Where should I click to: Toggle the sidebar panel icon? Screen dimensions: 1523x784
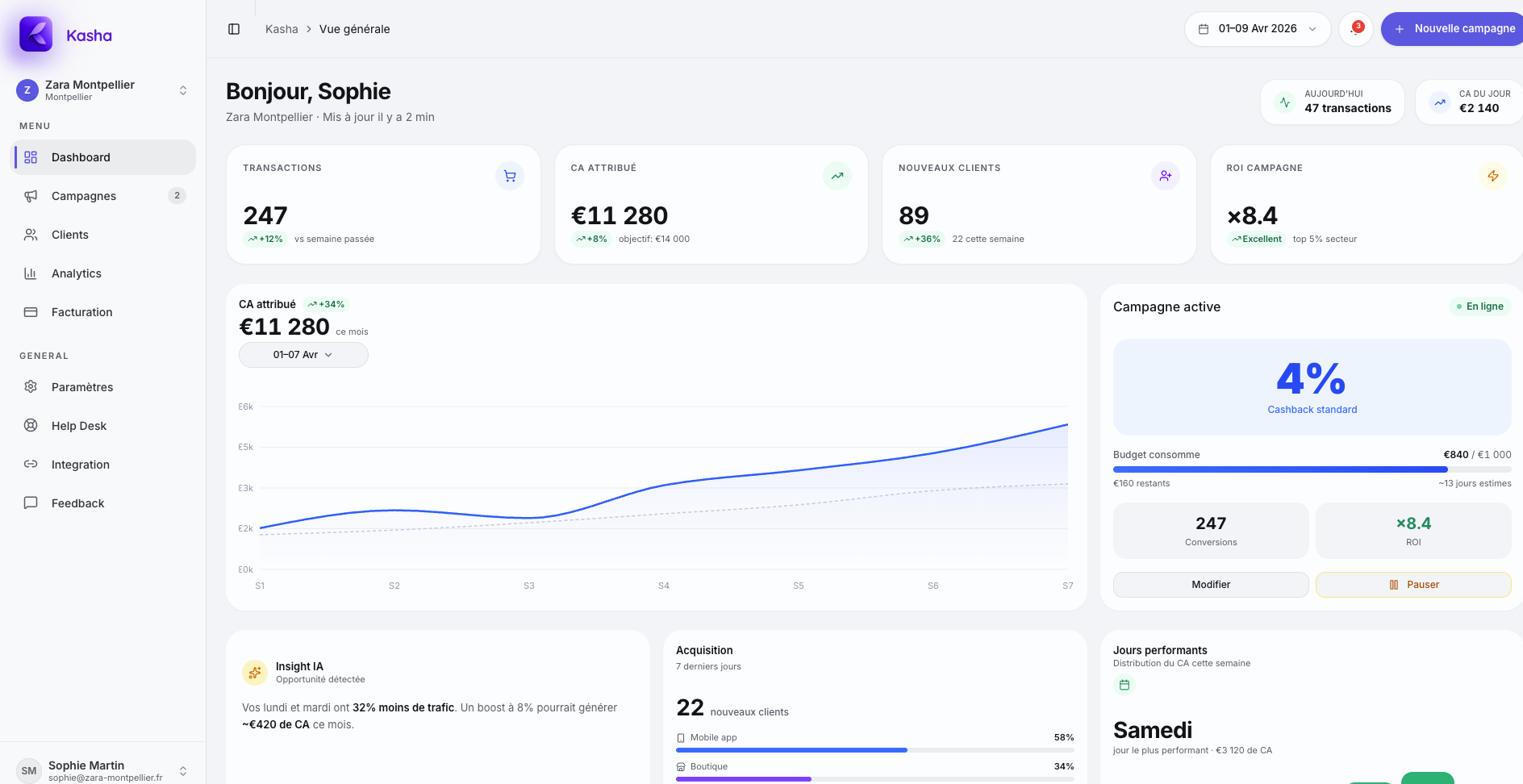click(x=234, y=29)
